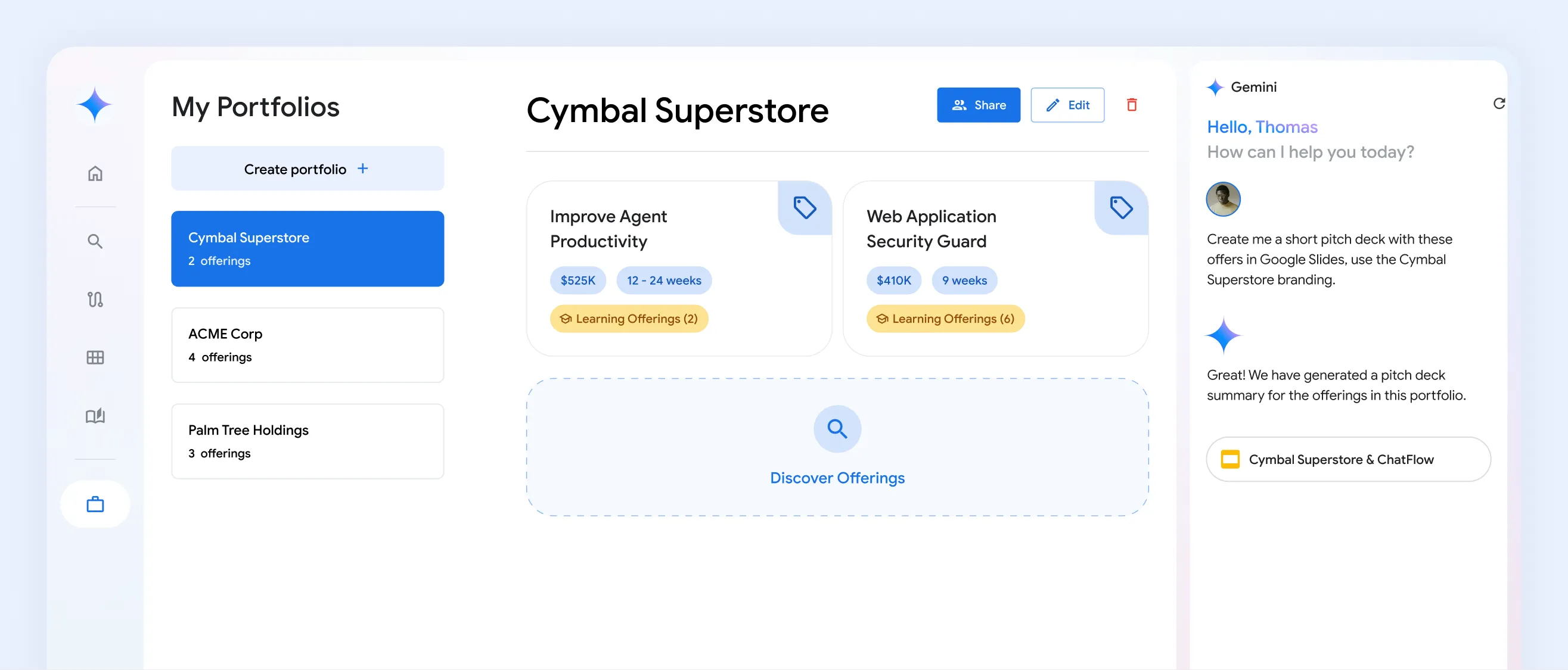This screenshot has height=670, width=1568.
Task: Click the Gemini star logo in sidebar
Action: [94, 105]
